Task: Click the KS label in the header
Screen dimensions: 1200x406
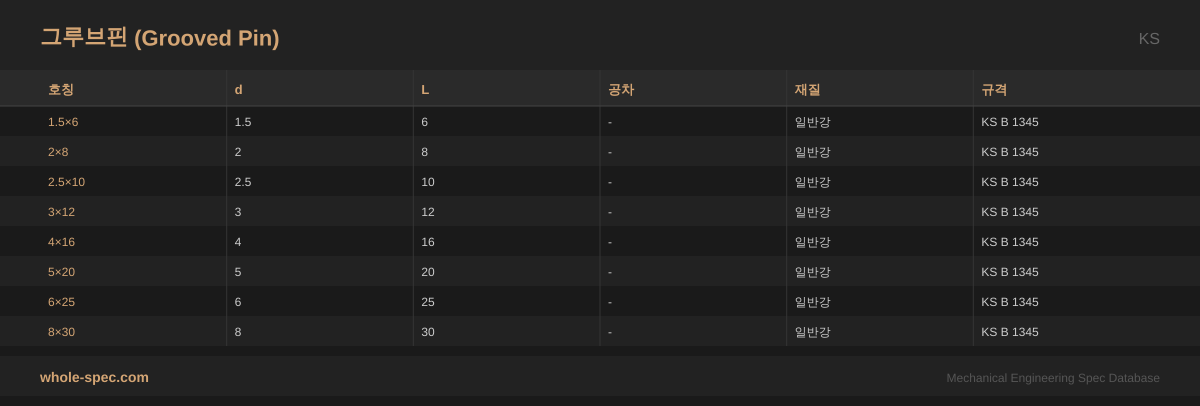Action: coord(1149,39)
